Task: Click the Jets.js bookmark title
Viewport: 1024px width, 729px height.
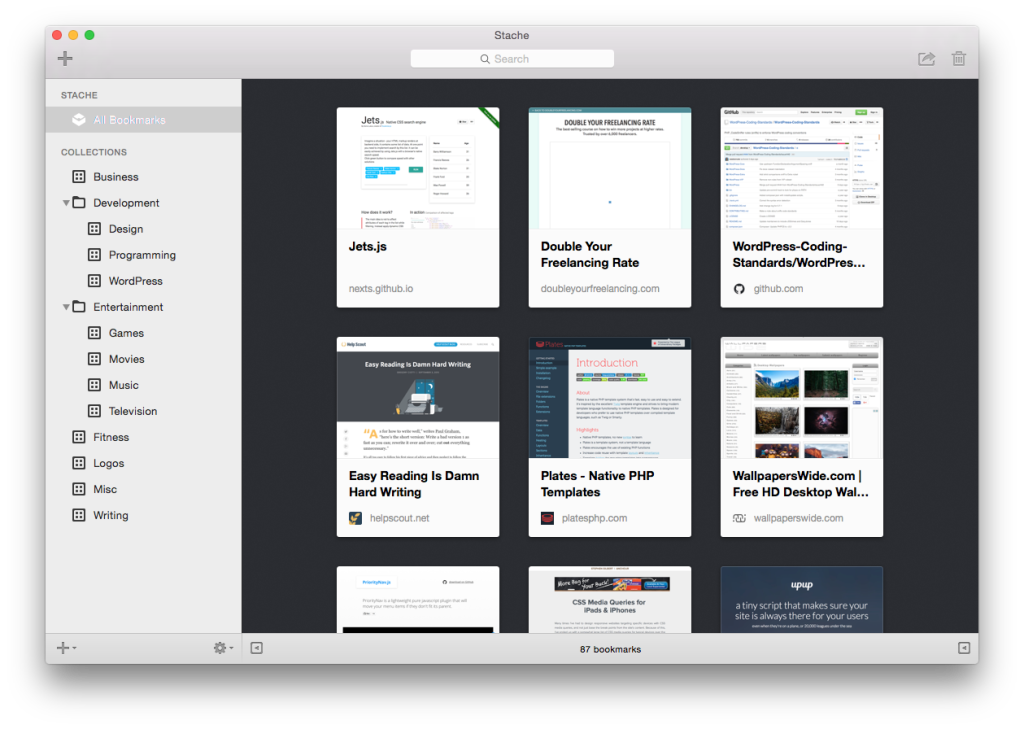Action: (368, 246)
